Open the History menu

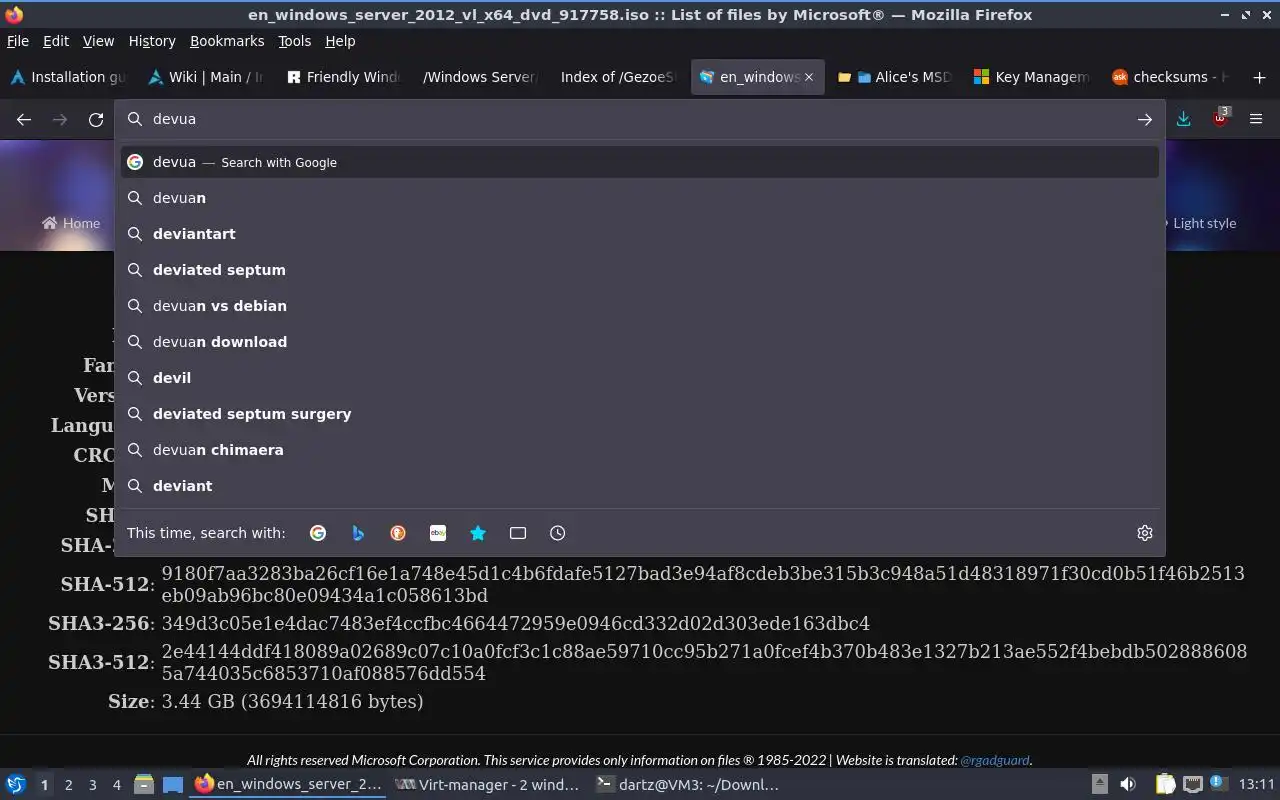tap(152, 41)
